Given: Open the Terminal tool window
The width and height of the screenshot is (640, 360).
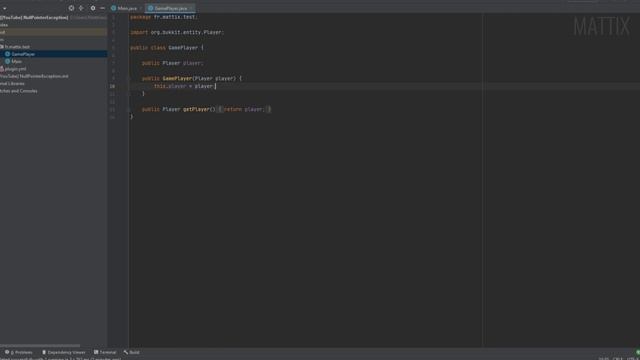Looking at the screenshot, I should 105,352.
